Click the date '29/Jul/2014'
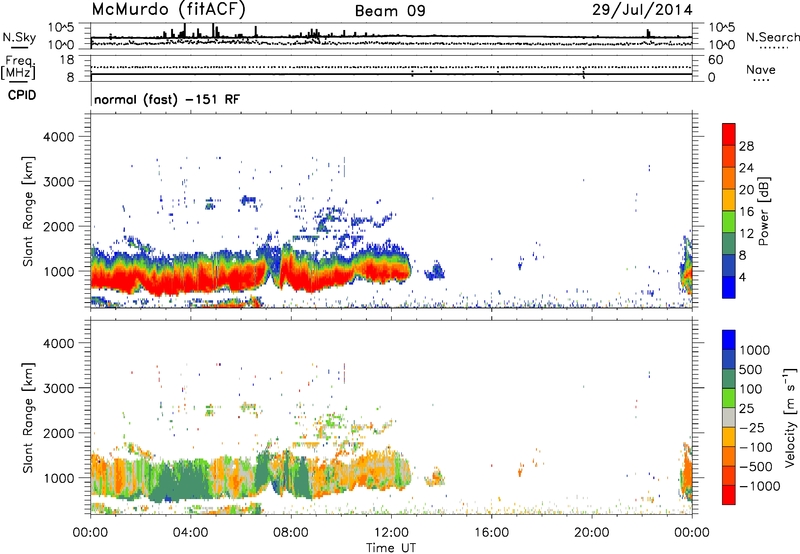Screen dimensions: 800x554 click(642, 10)
